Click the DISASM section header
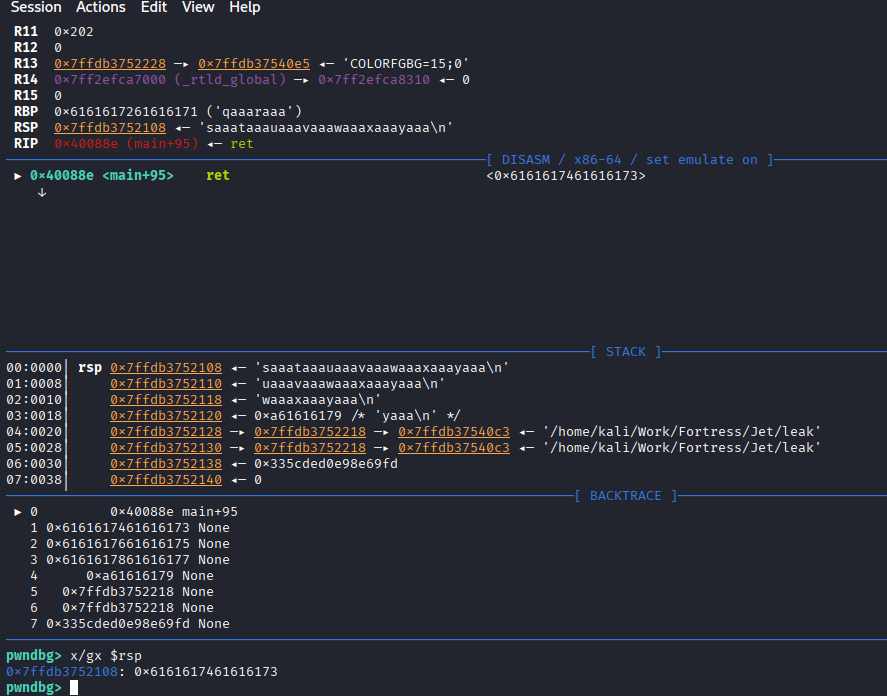The height and width of the screenshot is (696, 887). tap(630, 159)
